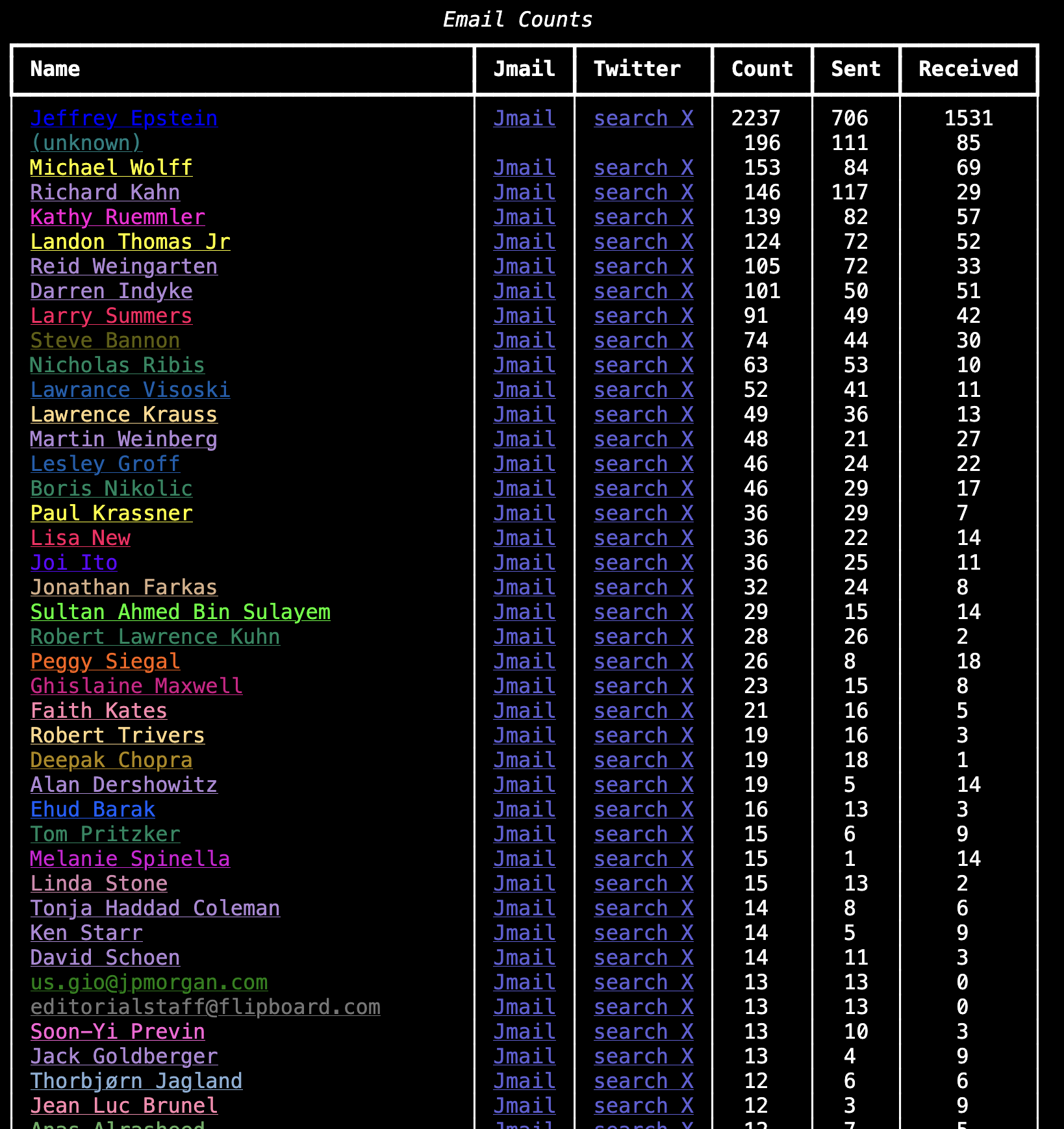Click the Ehud Barak name link
This screenshot has width=1064, height=1129.
(x=93, y=809)
